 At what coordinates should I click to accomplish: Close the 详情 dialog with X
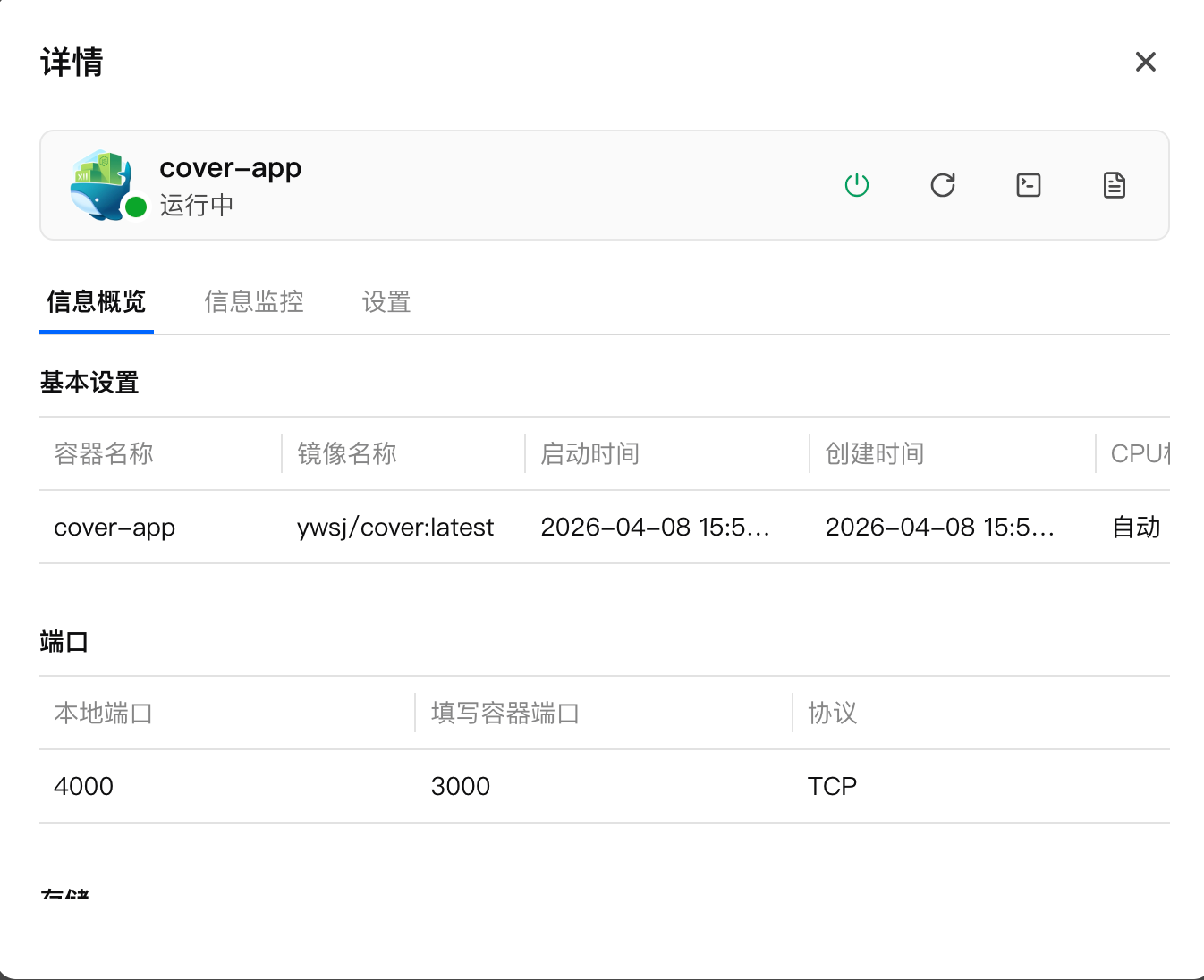(x=1145, y=62)
